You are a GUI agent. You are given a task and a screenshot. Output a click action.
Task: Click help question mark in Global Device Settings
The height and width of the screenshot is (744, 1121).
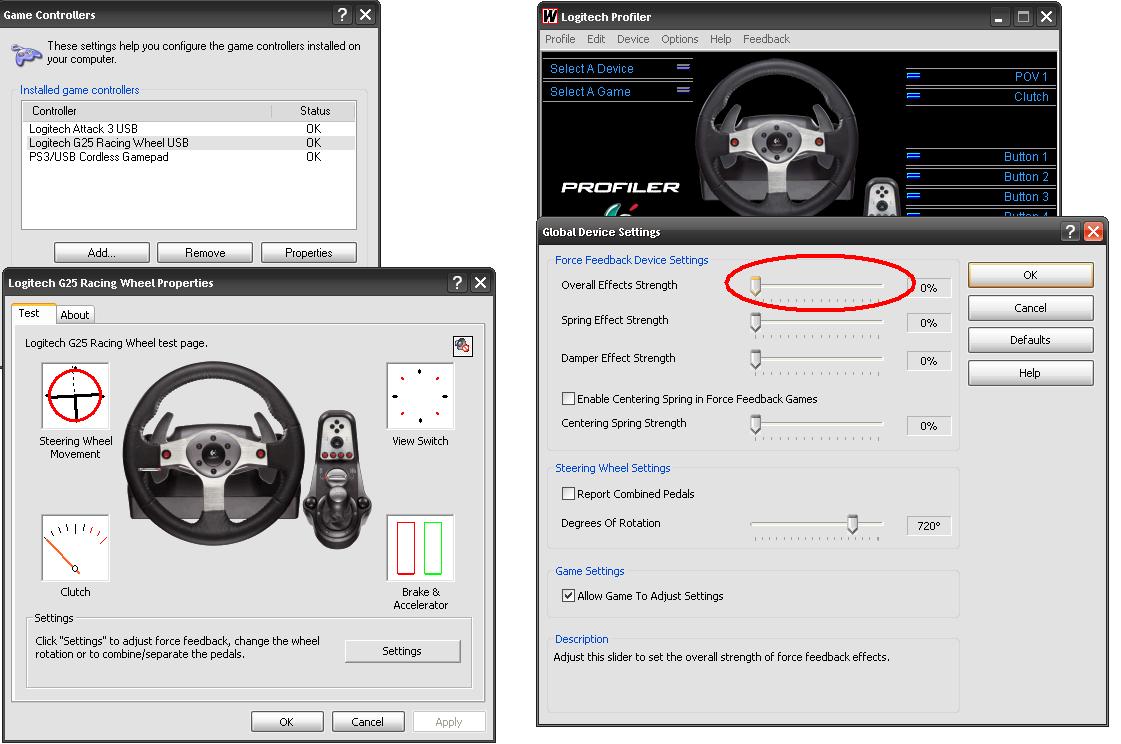pyautogui.click(x=1070, y=232)
